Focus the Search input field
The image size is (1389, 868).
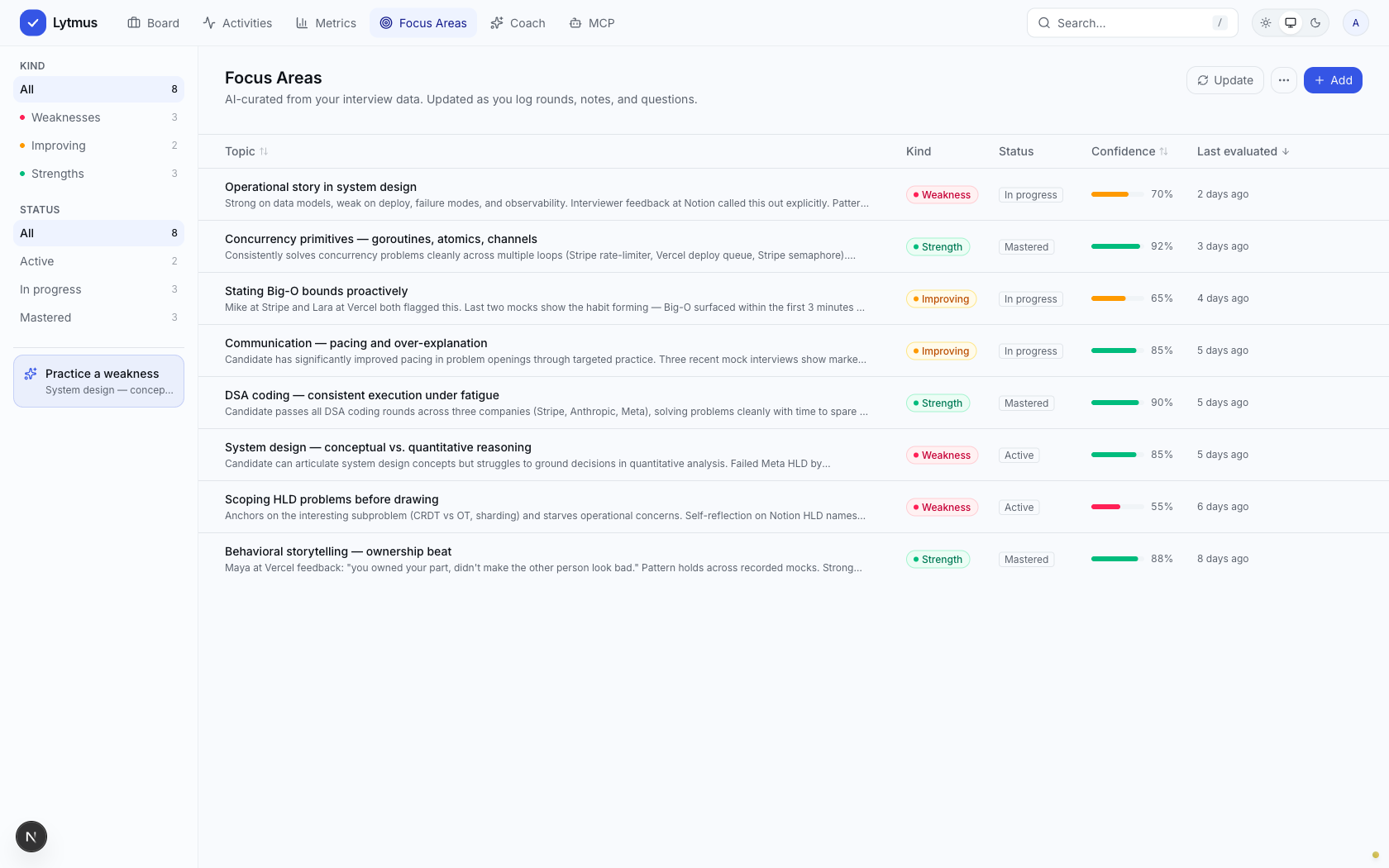click(1132, 23)
